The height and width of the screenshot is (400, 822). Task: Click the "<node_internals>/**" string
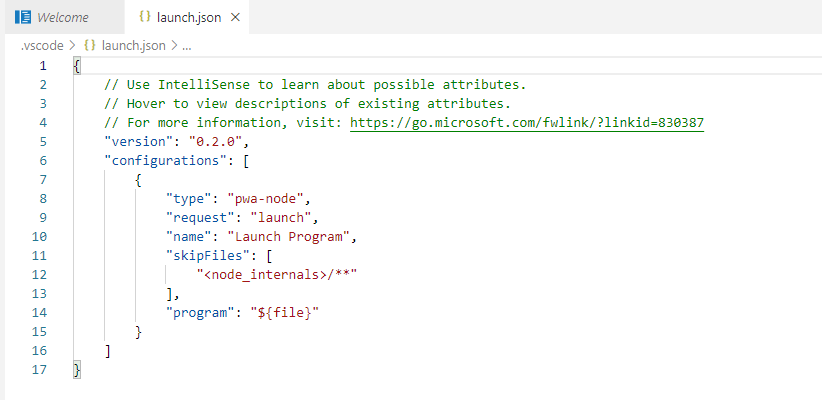(x=277, y=275)
